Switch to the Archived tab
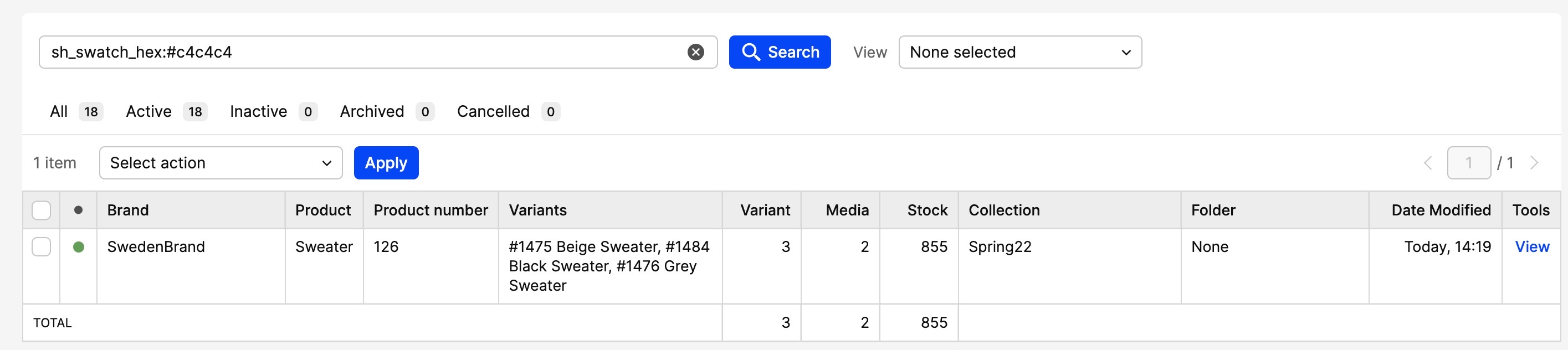1568x350 pixels. click(387, 112)
